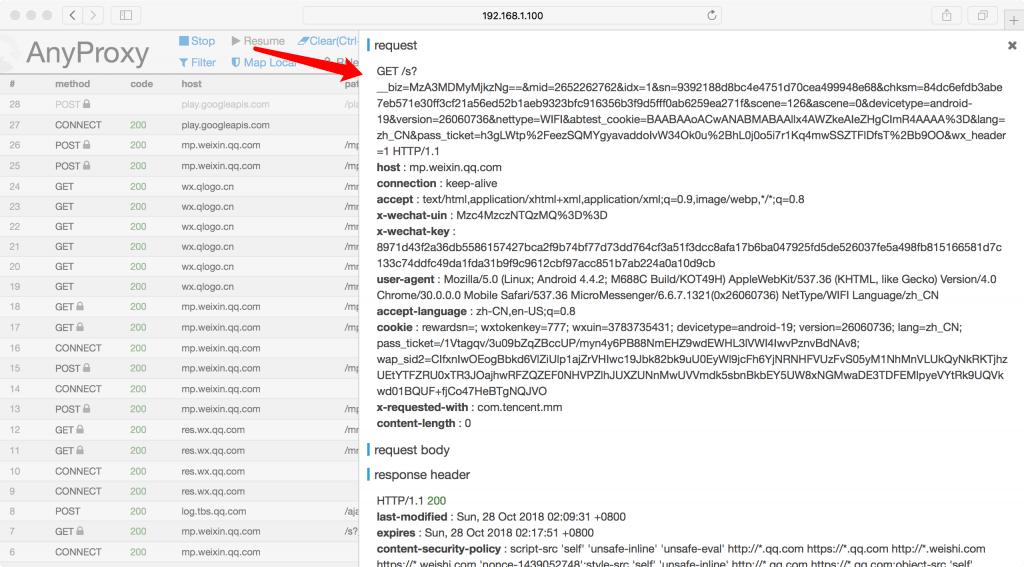The image size is (1024, 567).
Task: Reload the page with the refresh icon
Action: tap(711, 15)
